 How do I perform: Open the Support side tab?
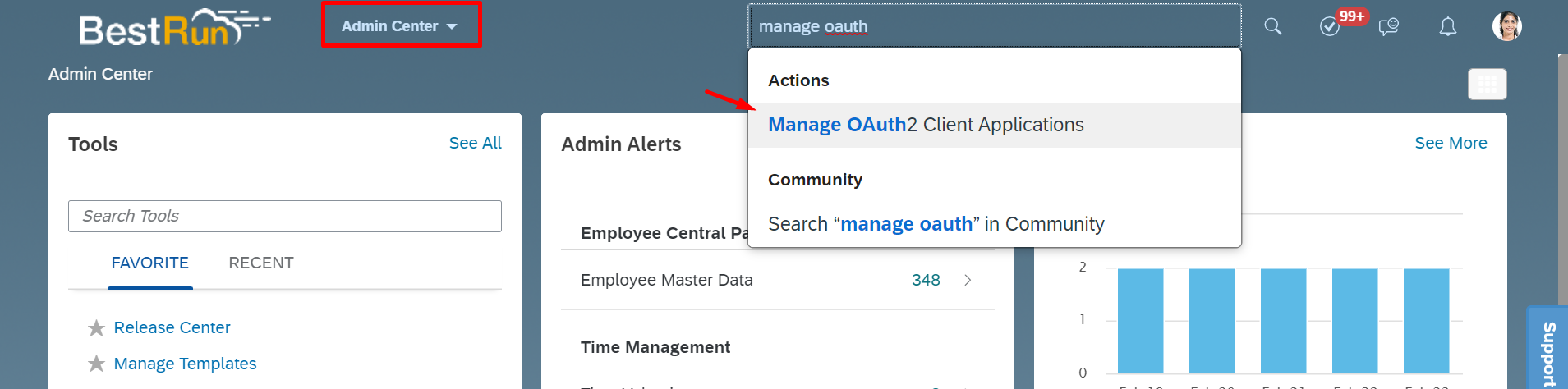point(1548,349)
